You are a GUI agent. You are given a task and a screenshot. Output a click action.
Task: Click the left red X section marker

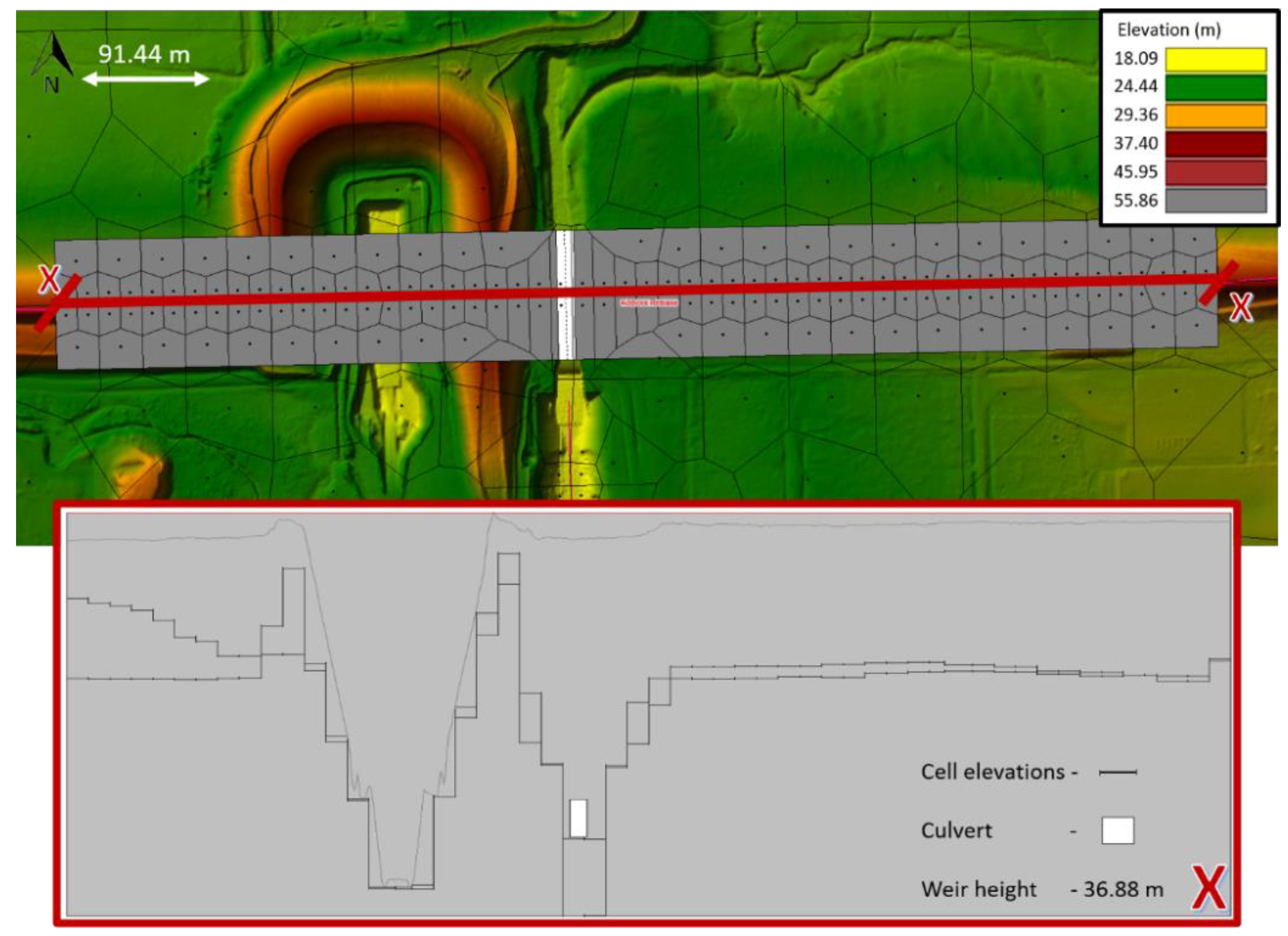[x=50, y=280]
